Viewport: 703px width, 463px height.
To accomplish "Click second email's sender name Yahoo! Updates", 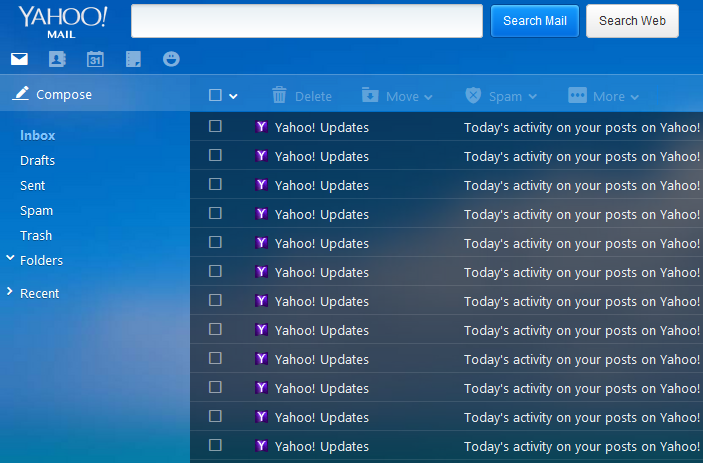I will 321,156.
